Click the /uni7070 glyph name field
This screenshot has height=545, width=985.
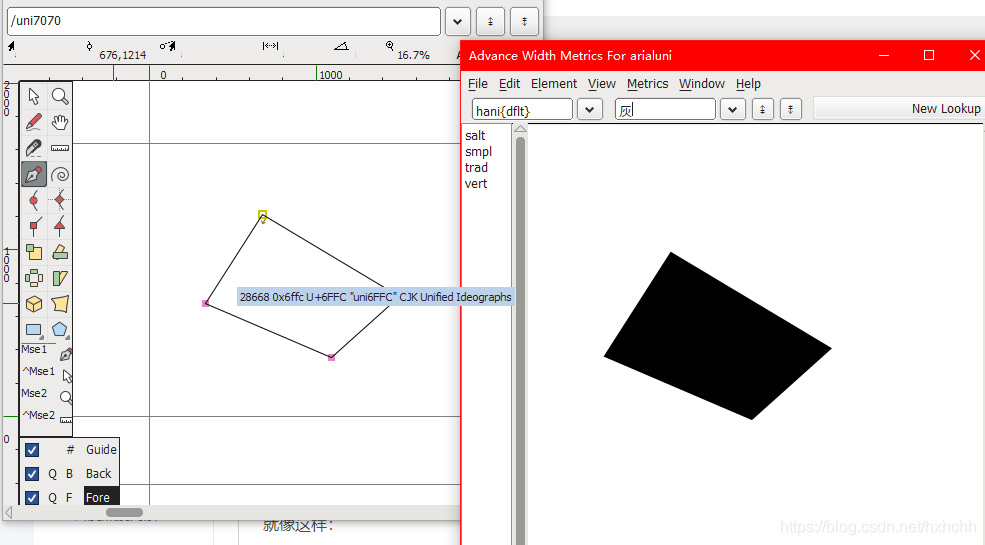(224, 21)
